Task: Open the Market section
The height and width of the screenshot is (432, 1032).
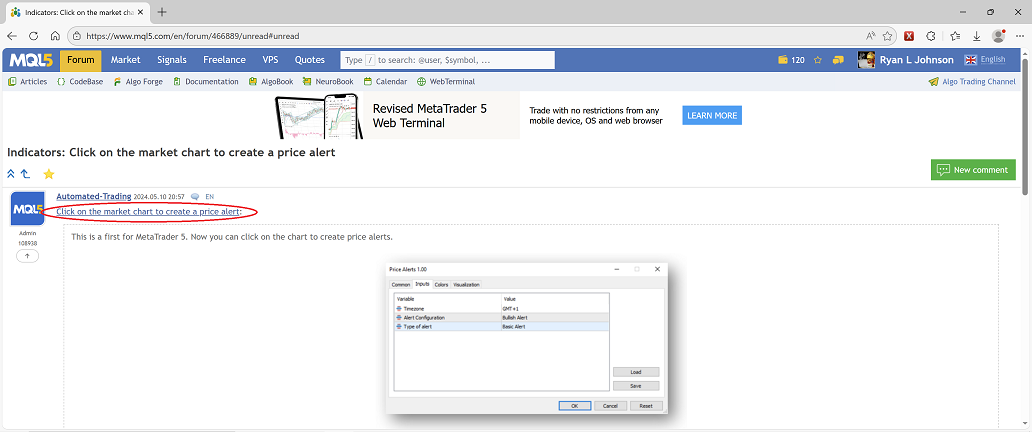Action: [x=126, y=60]
